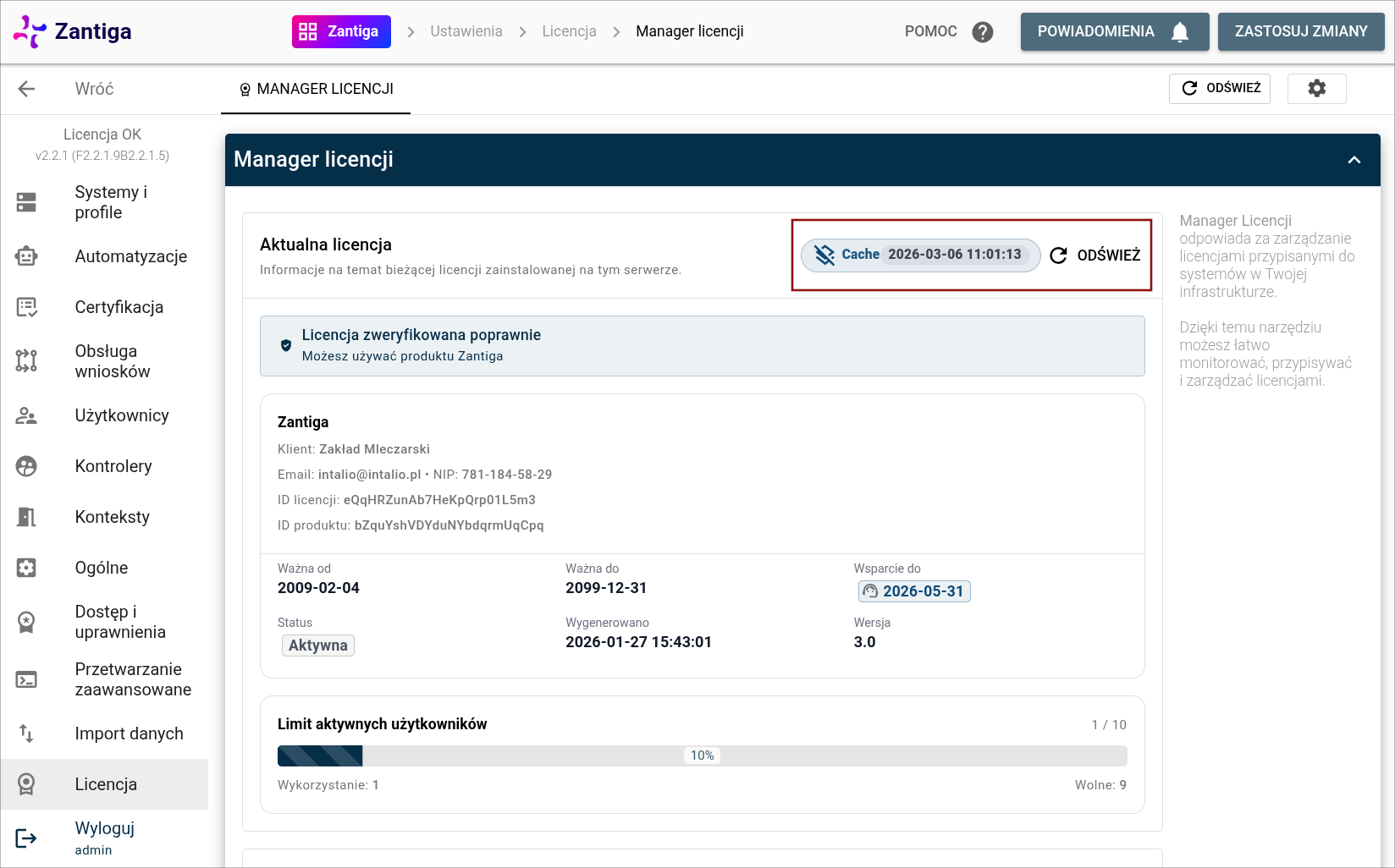Screen dimensions: 1395x868
Task: Select the MANAGER LICENCJI tab
Action: click(x=316, y=89)
